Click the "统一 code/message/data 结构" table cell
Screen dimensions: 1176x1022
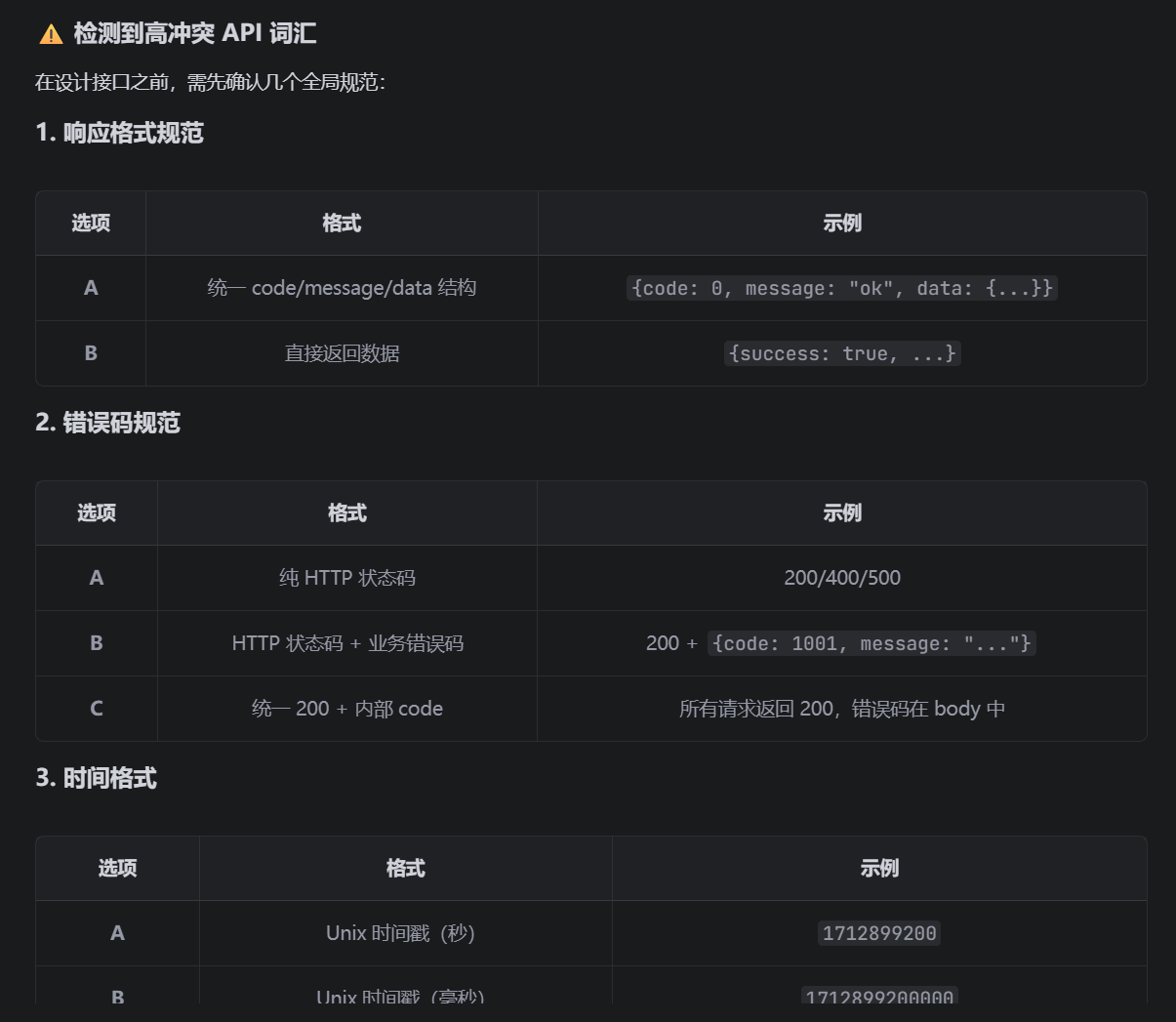pos(342,288)
